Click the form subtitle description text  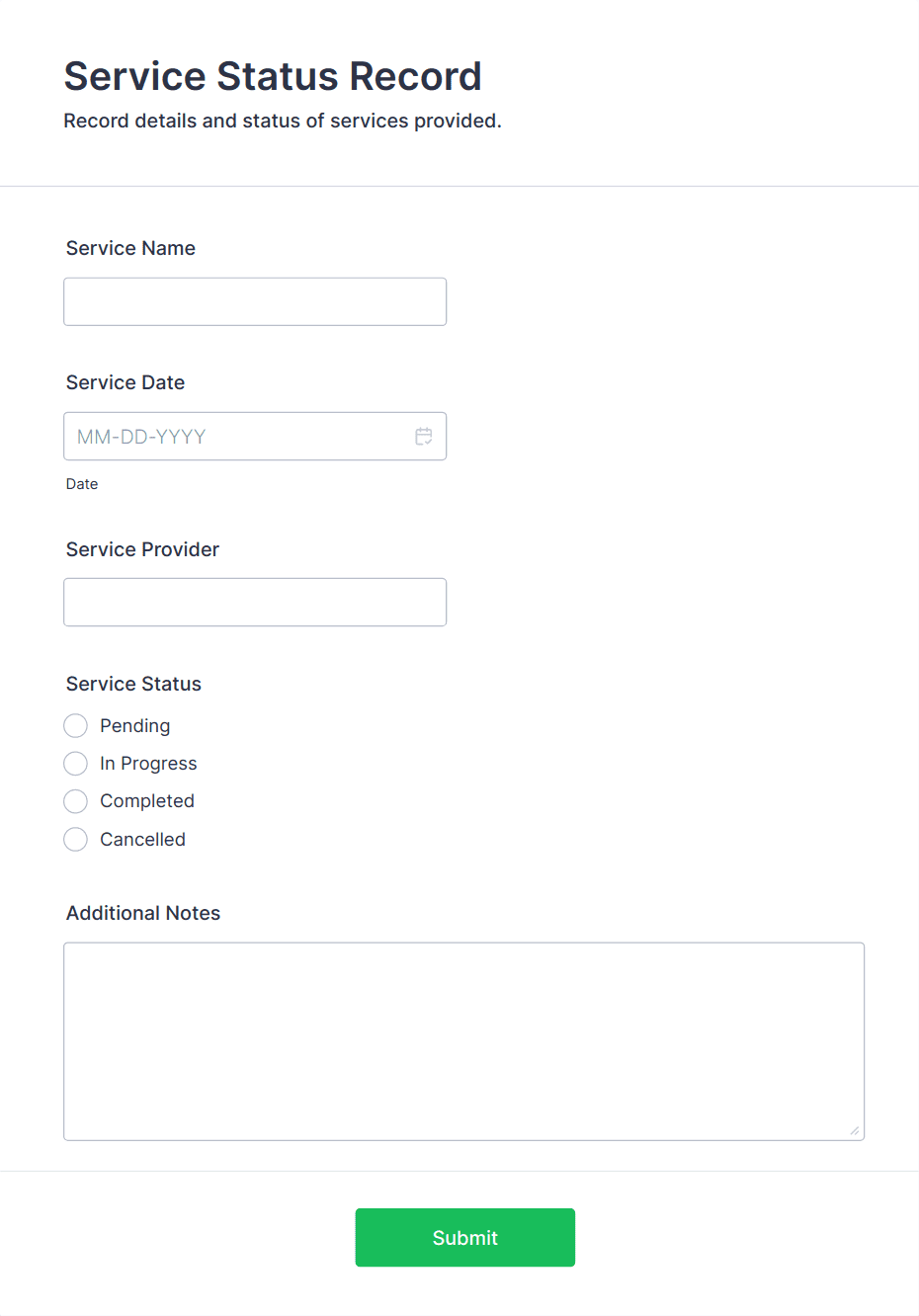point(283,121)
